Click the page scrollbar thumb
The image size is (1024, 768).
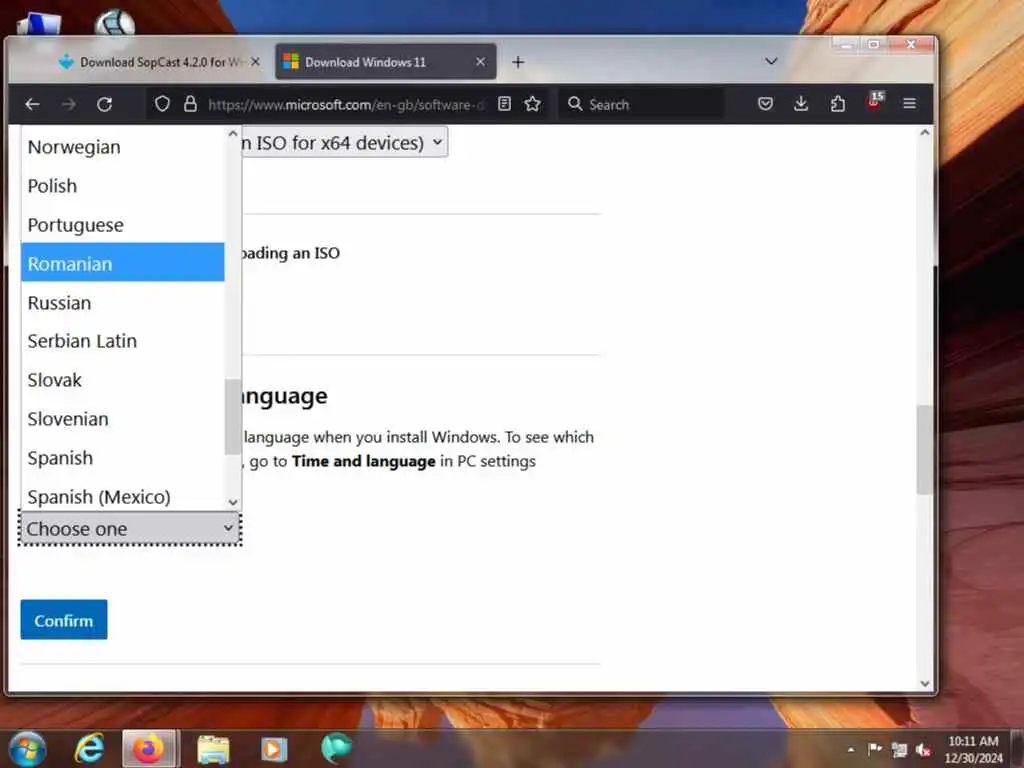coord(924,449)
